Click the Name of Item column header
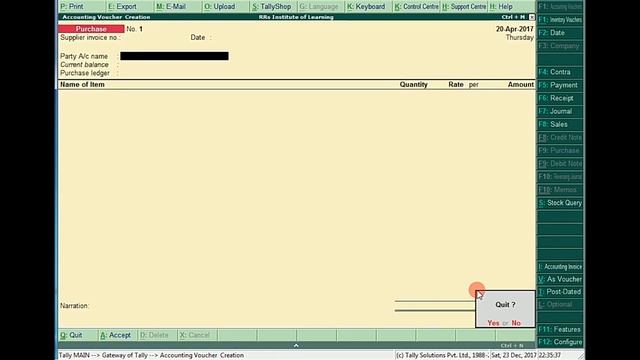The height and width of the screenshot is (360, 640). click(x=82, y=84)
